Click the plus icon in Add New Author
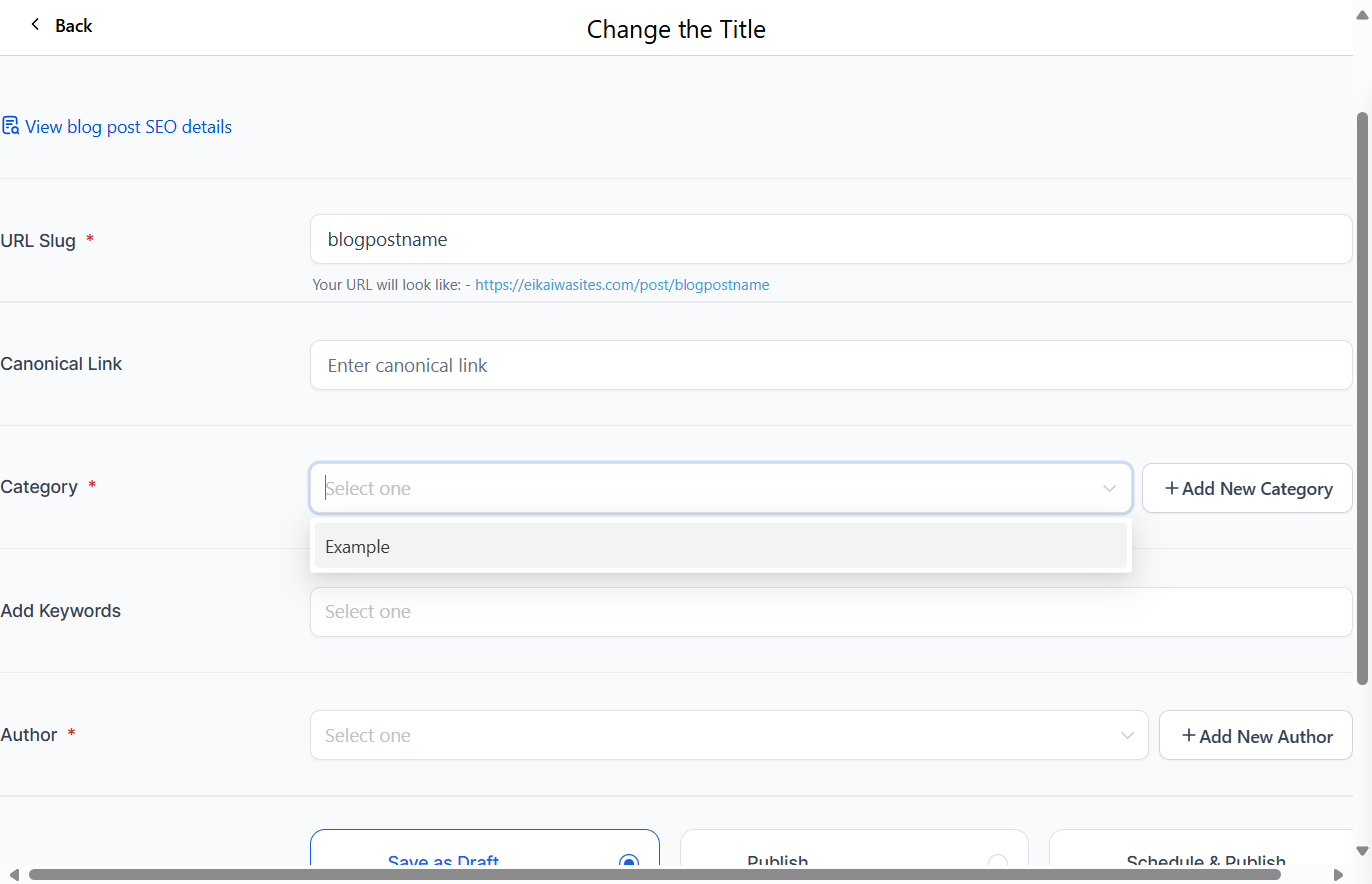Viewport: 1372px width, 884px height. 1188,736
